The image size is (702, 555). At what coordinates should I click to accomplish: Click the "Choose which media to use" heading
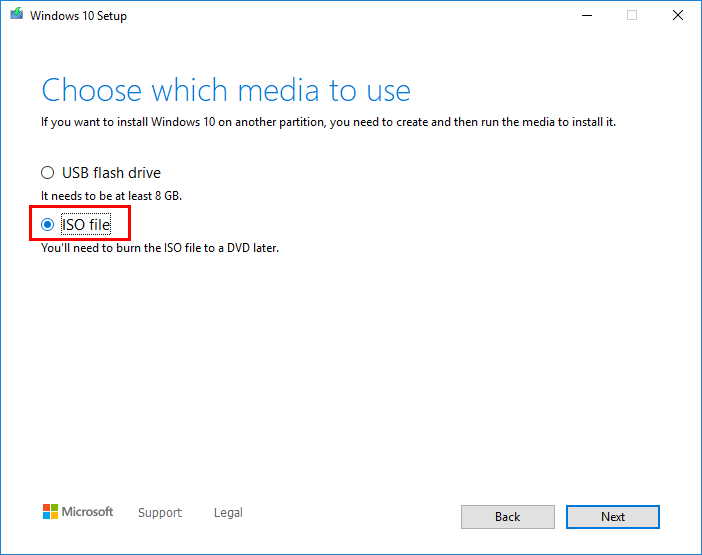tap(226, 90)
